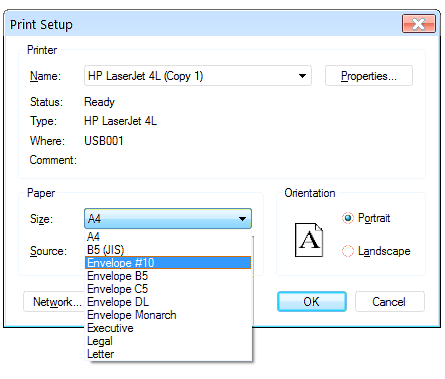Choose Envelope C5 from the list
This screenshot has width=445, height=379.
(x=168, y=289)
